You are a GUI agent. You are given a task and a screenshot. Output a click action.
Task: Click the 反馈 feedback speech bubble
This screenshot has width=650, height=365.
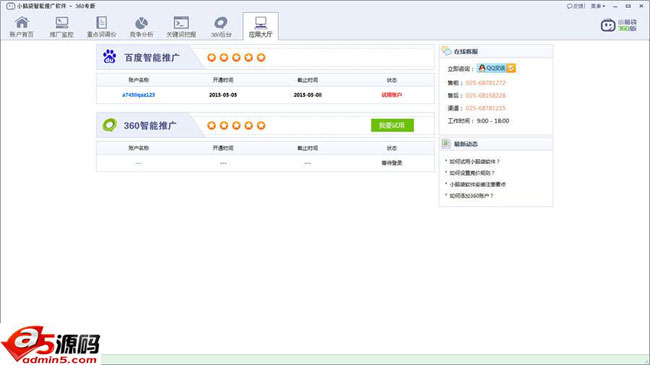pyautogui.click(x=575, y=6)
